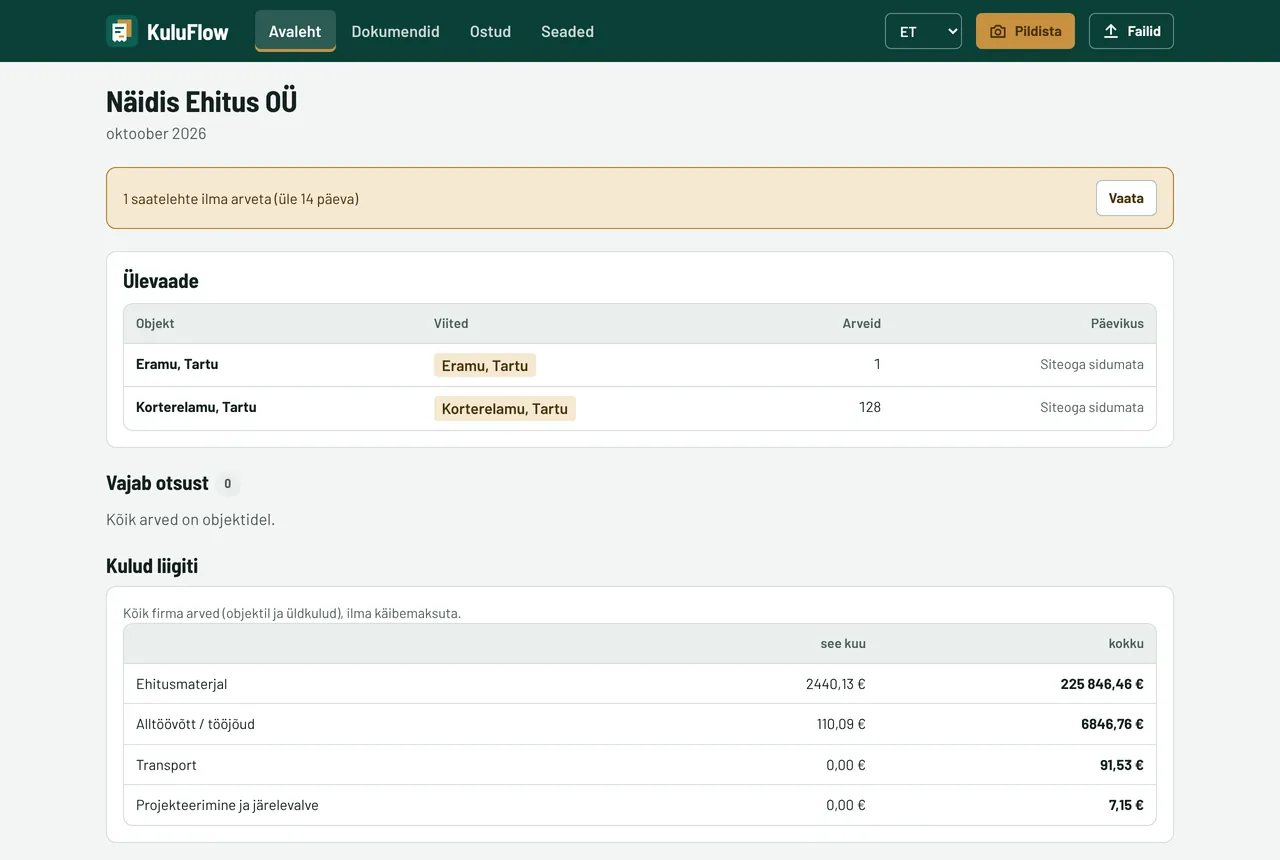
Task: Click the monthly value 110,09 €
Action: click(x=841, y=724)
